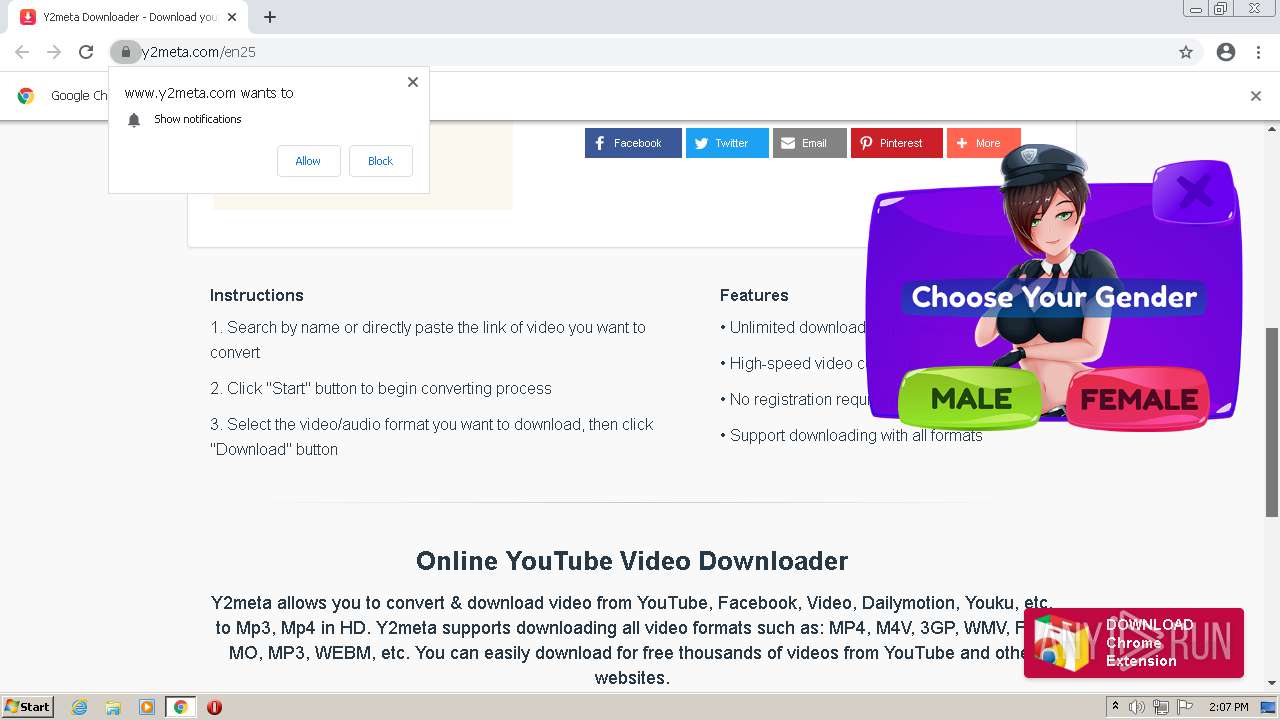Viewport: 1280px width, 720px height.
Task: Bookmark this page with star icon
Action: coord(1186,52)
